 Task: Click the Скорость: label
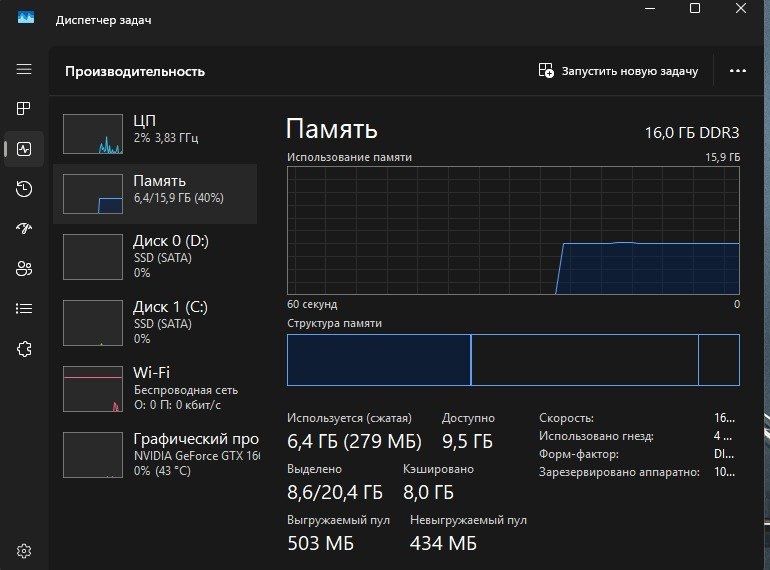pyautogui.click(x=566, y=418)
